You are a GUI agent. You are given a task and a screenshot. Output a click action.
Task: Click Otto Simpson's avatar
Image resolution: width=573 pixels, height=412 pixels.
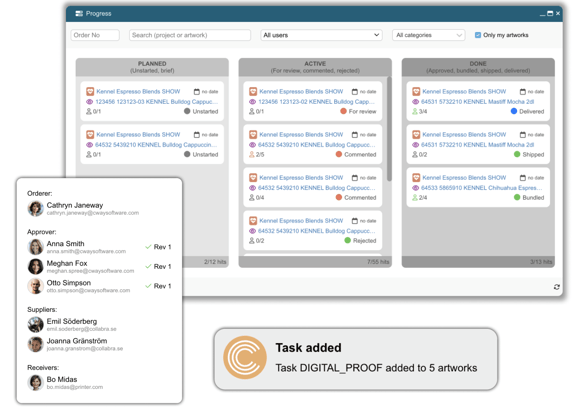pos(35,286)
